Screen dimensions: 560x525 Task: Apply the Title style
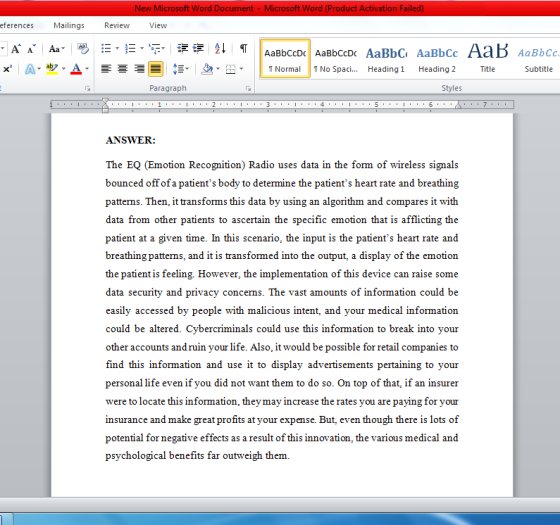[x=488, y=59]
